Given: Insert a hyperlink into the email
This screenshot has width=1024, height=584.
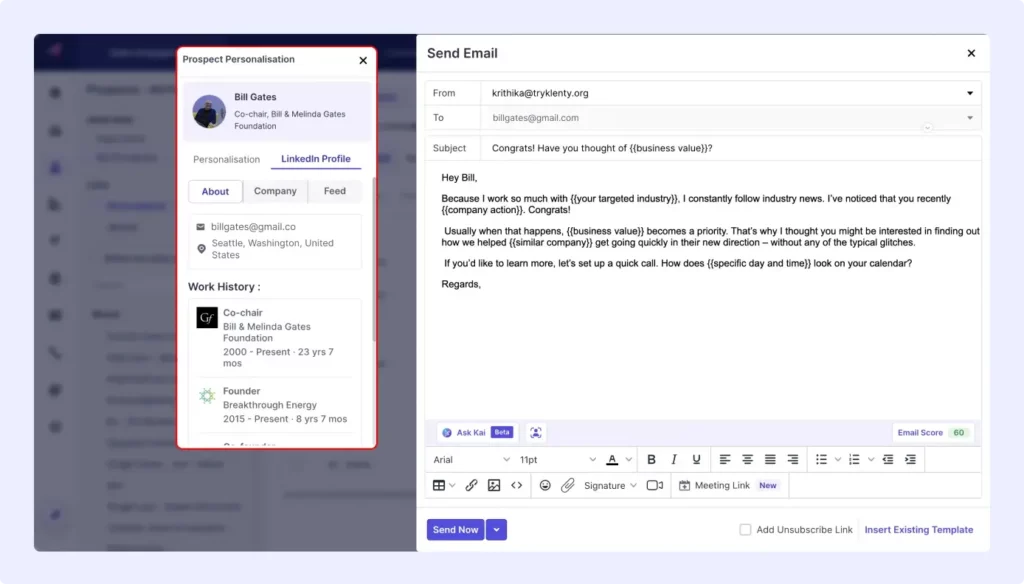Looking at the screenshot, I should pyautogui.click(x=472, y=485).
